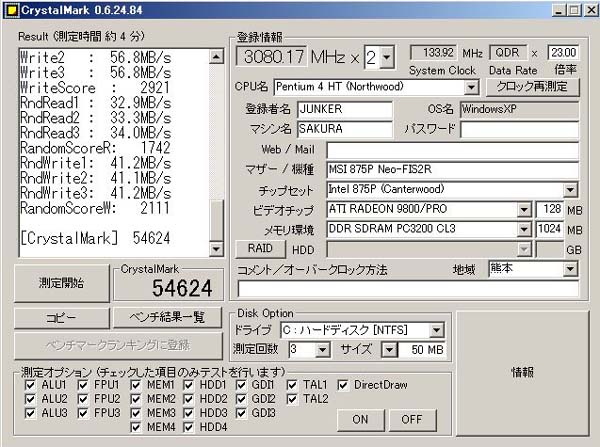Expand the CPU name Pentium 4 HT dropdown
Viewport: 600px width, 447px height.
(471, 87)
